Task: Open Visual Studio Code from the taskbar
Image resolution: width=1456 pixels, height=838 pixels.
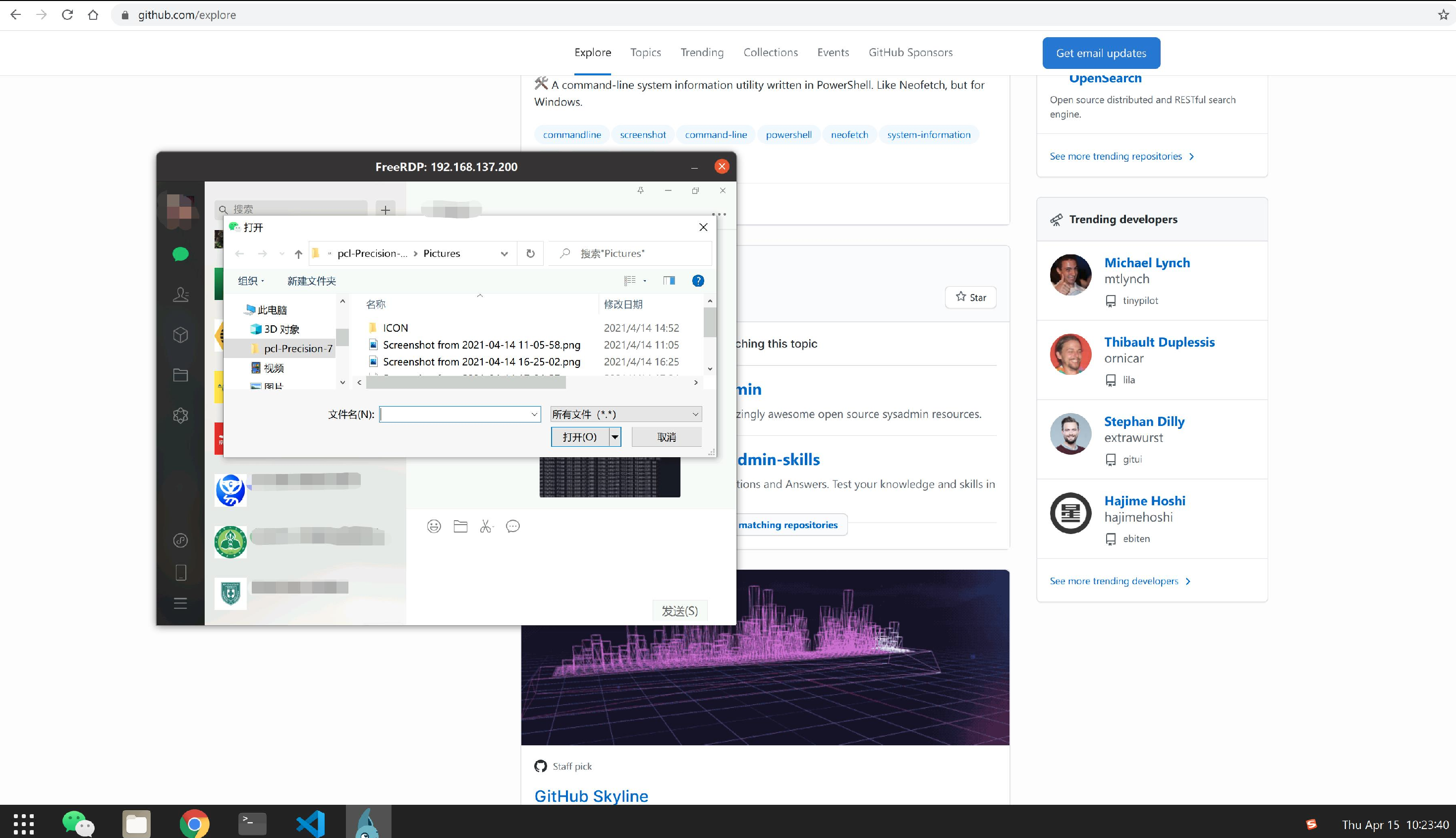Action: (x=311, y=824)
